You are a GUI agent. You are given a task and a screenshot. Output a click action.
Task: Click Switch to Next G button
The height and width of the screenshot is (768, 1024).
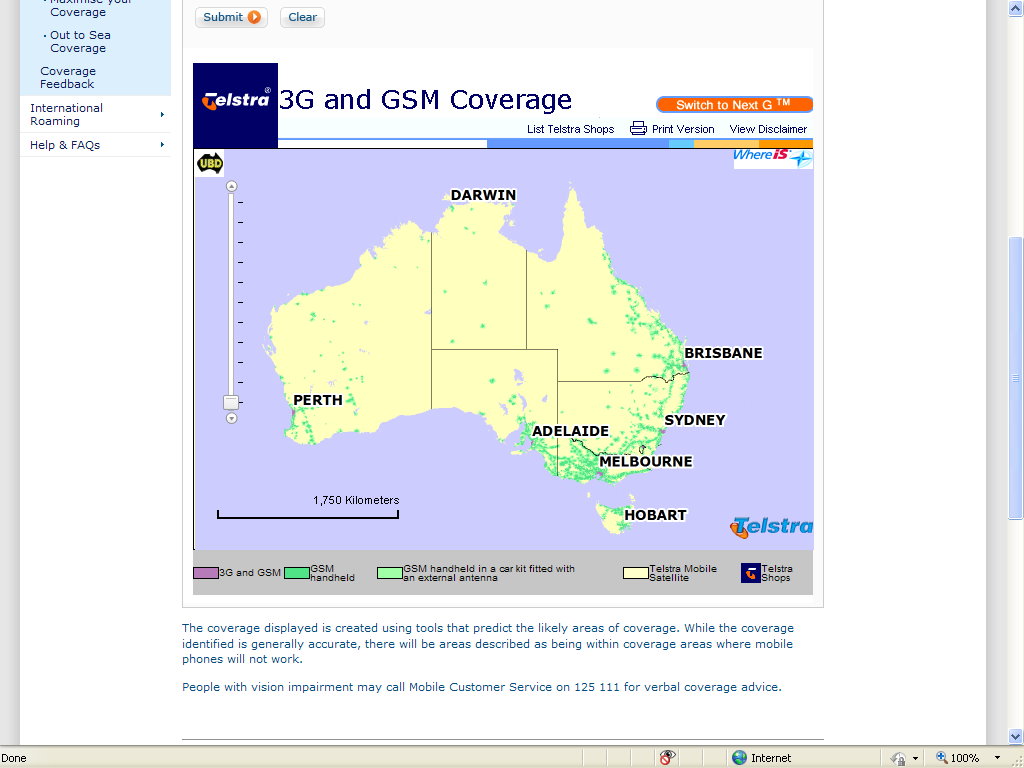point(734,104)
